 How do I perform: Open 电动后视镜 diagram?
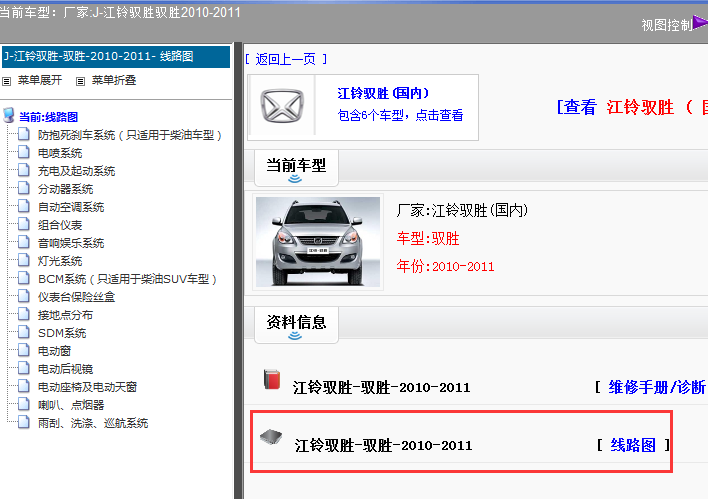pos(65,369)
